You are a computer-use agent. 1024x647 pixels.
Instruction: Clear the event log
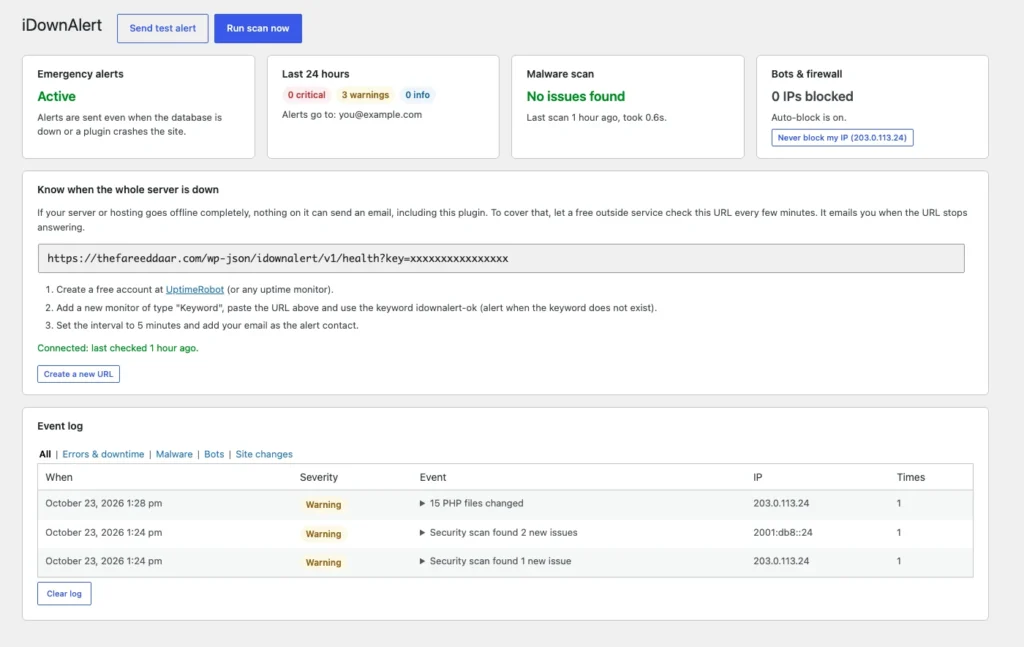(64, 593)
